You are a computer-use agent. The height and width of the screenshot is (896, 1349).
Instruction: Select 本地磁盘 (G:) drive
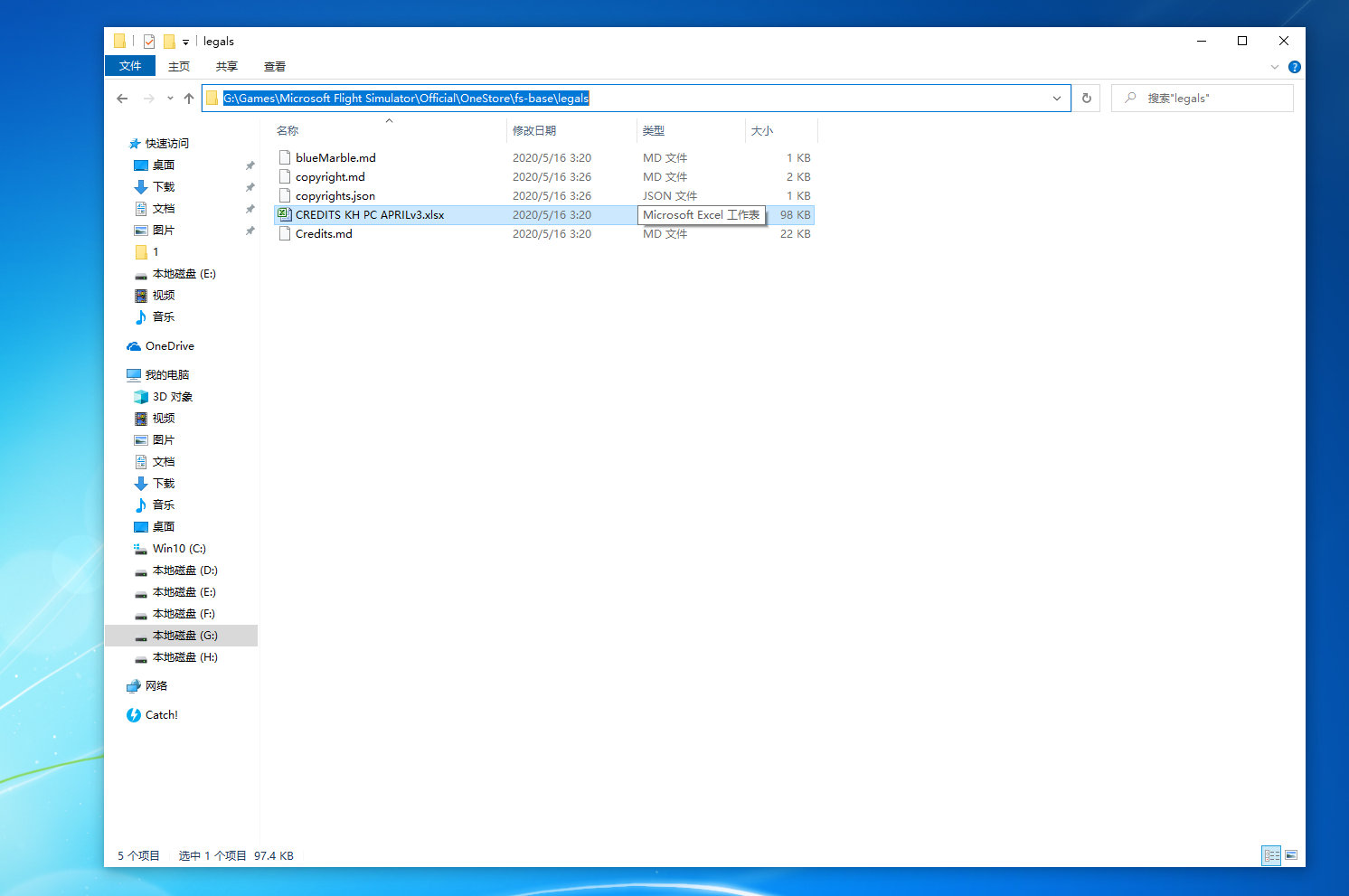pos(185,636)
